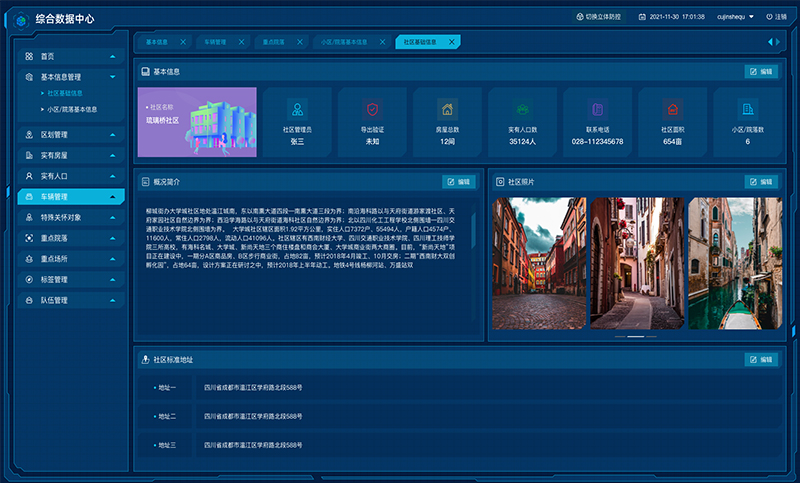Open the narrow alley with flowers photo

point(637,263)
